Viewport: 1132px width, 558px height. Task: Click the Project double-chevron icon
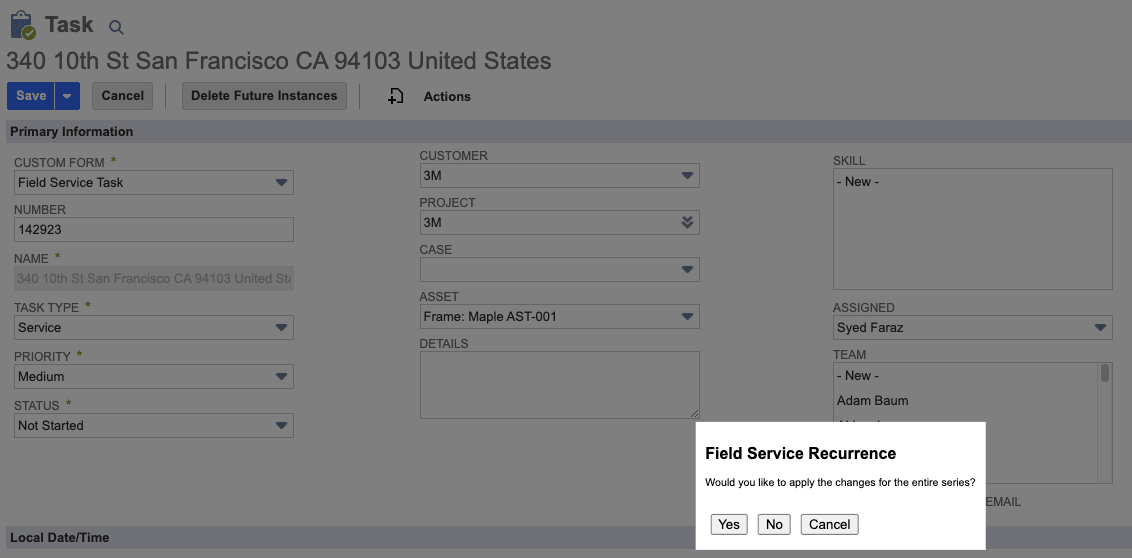point(687,223)
